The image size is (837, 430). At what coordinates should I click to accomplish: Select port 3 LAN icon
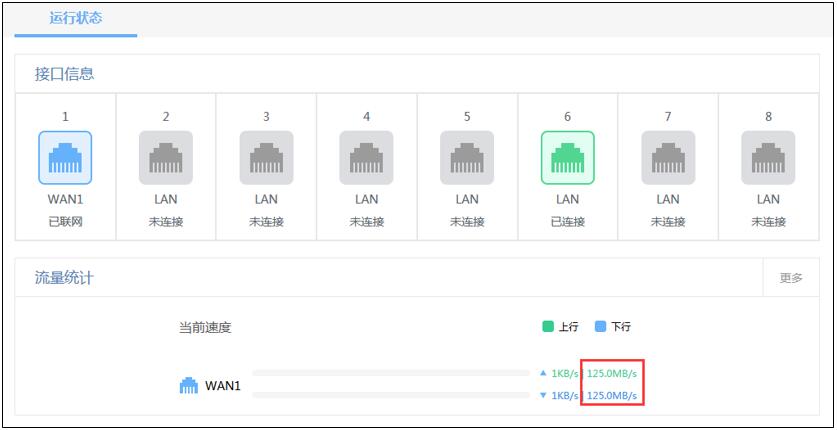click(x=266, y=158)
